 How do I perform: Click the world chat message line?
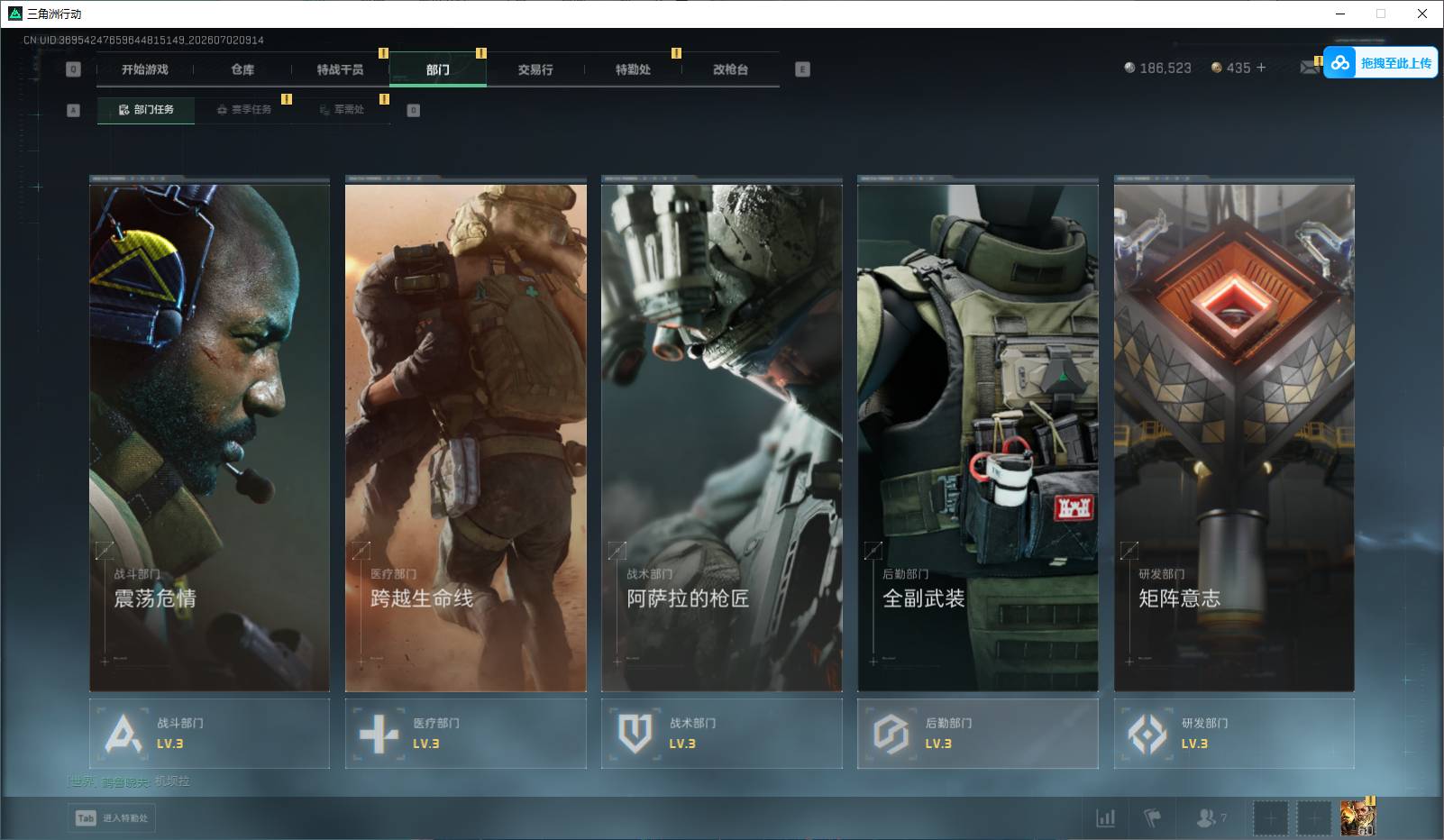click(x=130, y=781)
